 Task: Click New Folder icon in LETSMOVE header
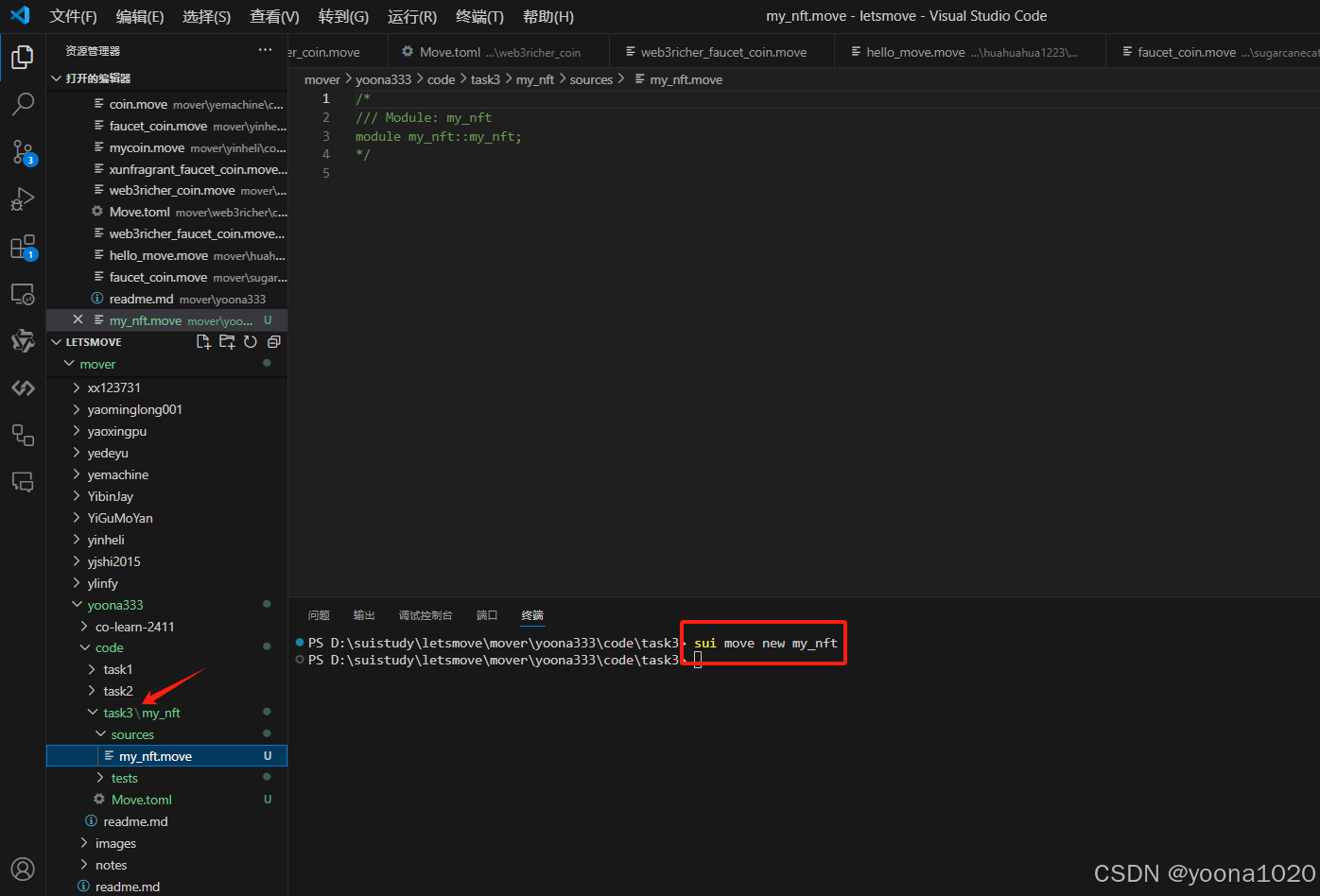pyautogui.click(x=227, y=342)
